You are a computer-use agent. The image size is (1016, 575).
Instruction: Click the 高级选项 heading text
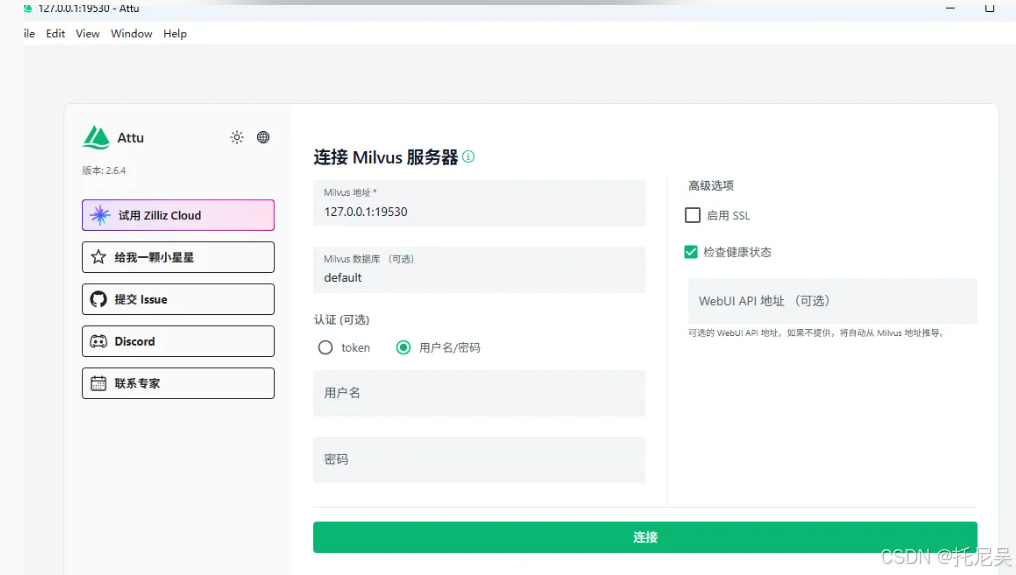coord(711,186)
